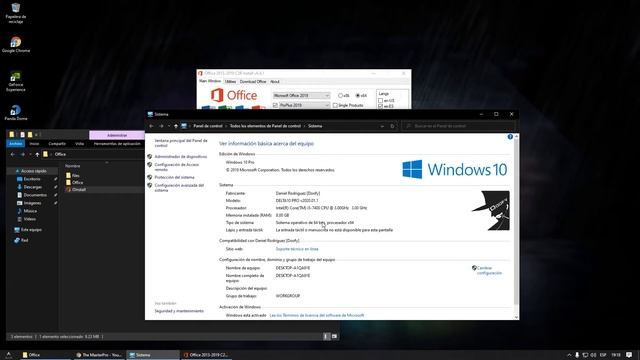Open recent locations dropdown in Sistema window
Screen dimensions: 640x360
tap(169, 126)
